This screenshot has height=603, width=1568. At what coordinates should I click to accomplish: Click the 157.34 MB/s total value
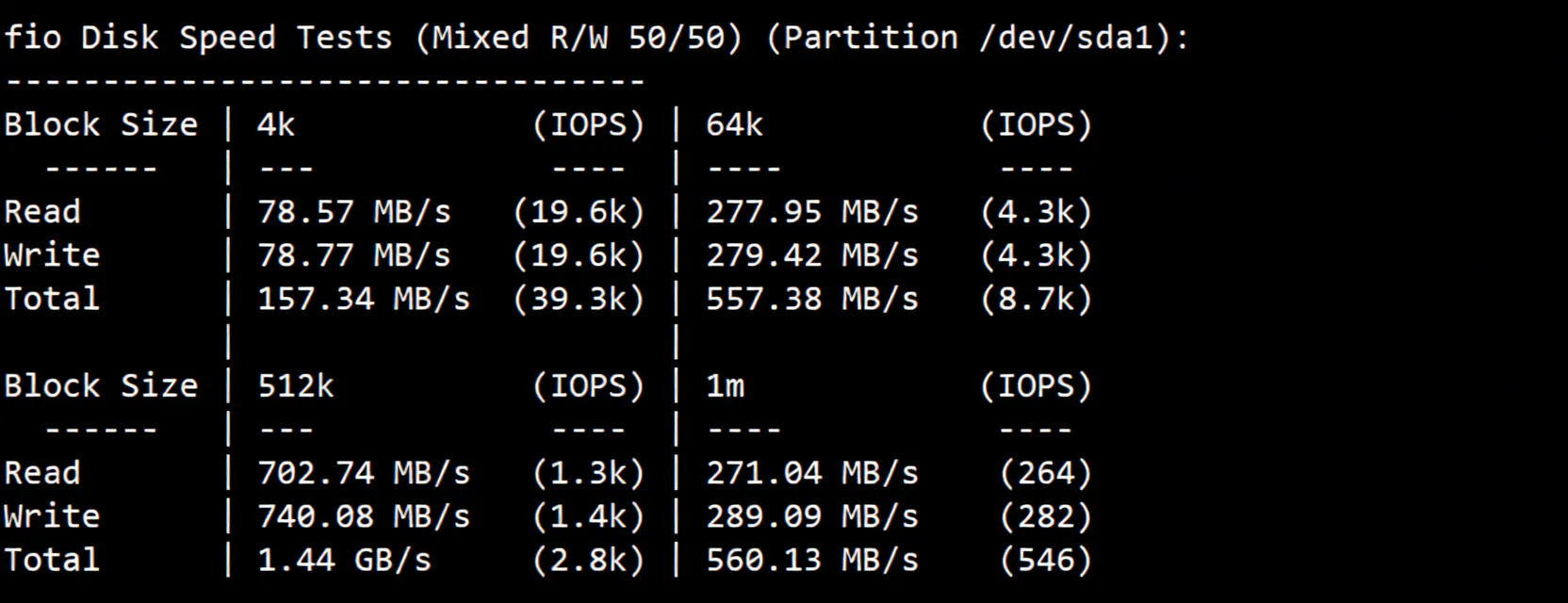[363, 299]
